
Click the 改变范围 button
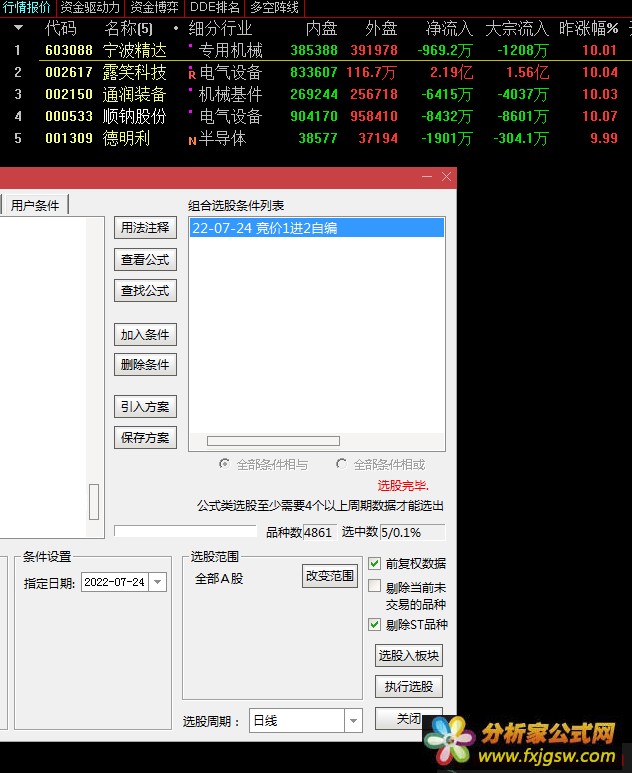coord(330,576)
